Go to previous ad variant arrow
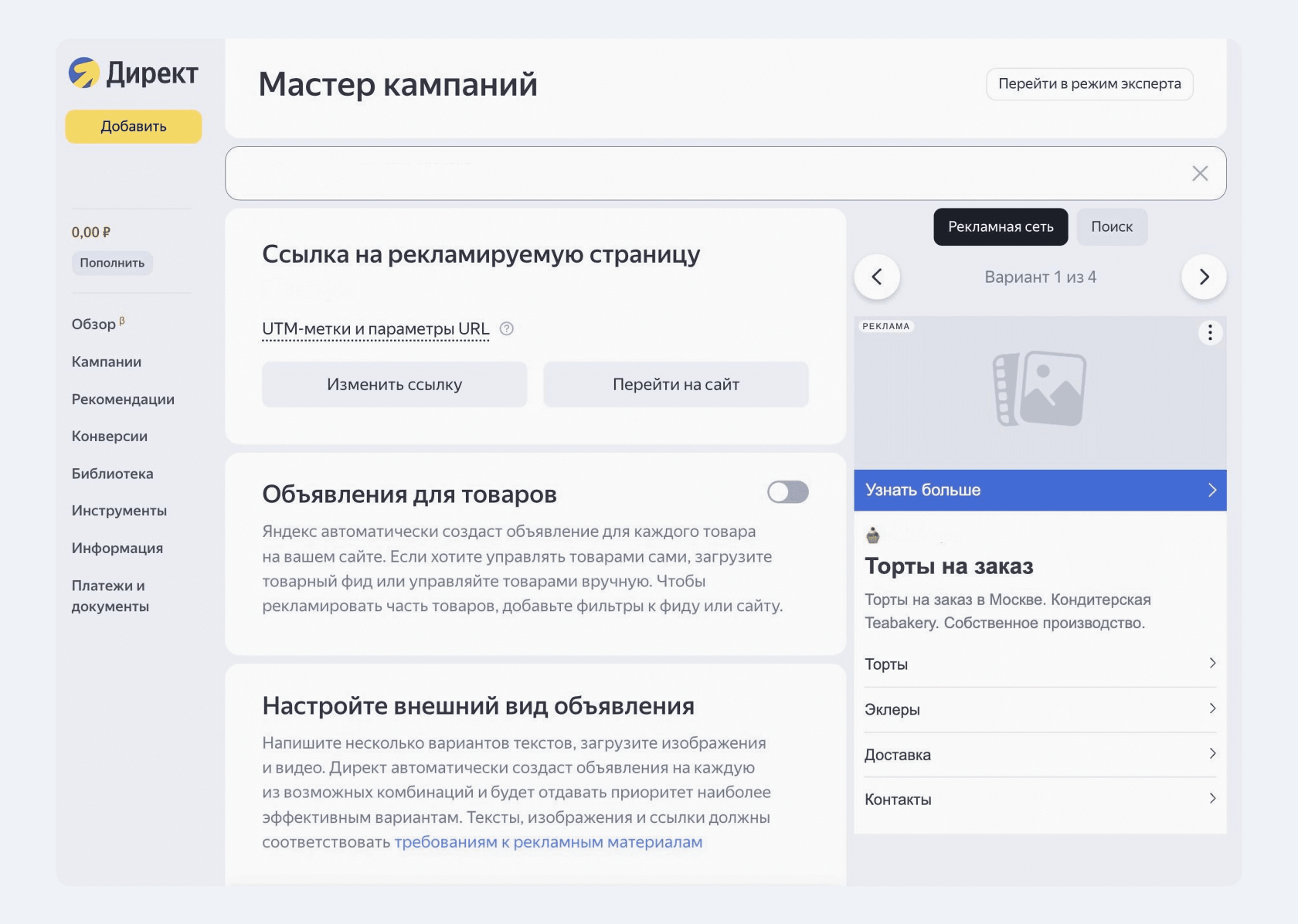The height and width of the screenshot is (924, 1298). coord(877,277)
